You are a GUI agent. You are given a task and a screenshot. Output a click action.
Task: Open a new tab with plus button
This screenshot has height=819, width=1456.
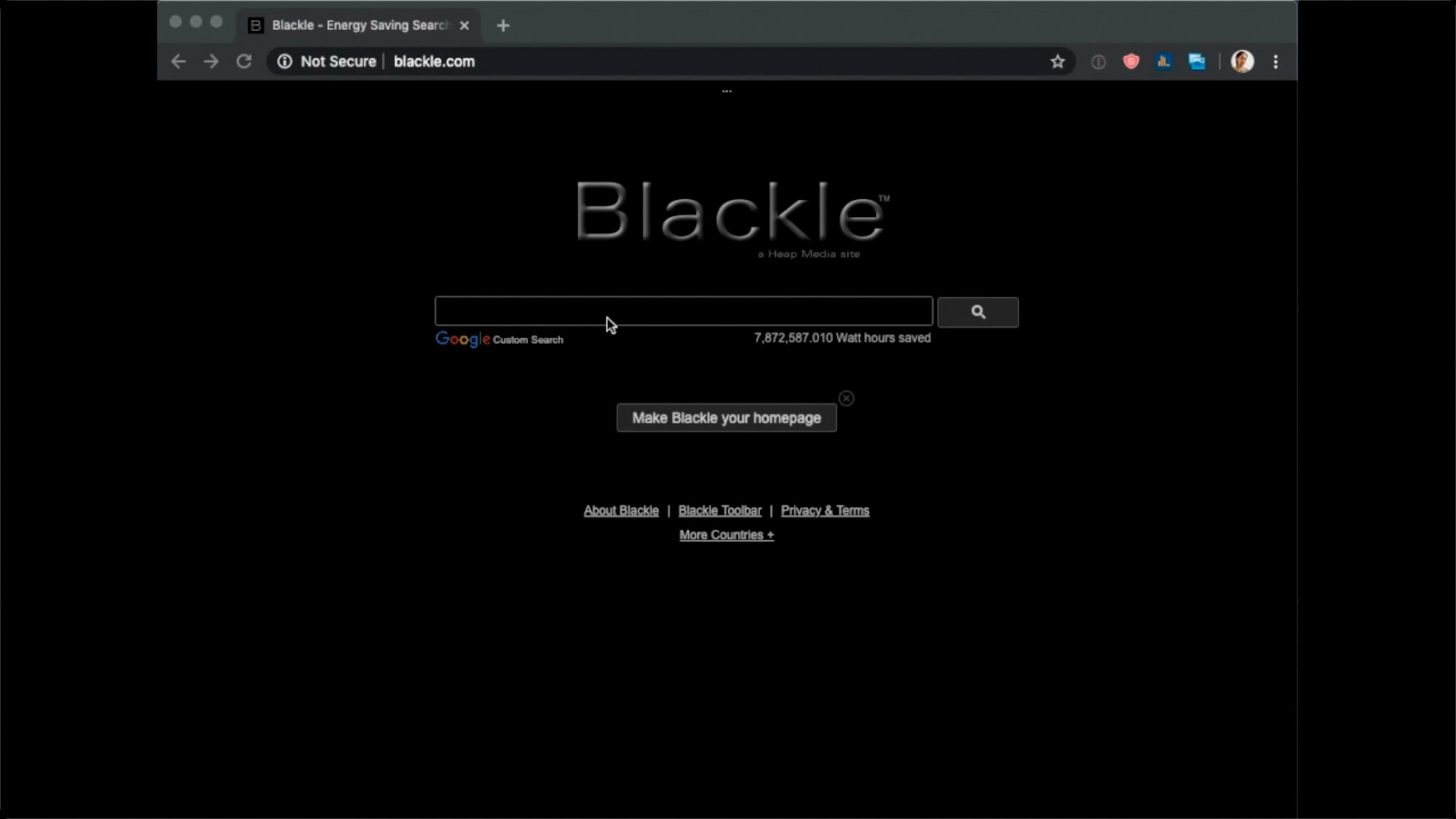pos(503,25)
